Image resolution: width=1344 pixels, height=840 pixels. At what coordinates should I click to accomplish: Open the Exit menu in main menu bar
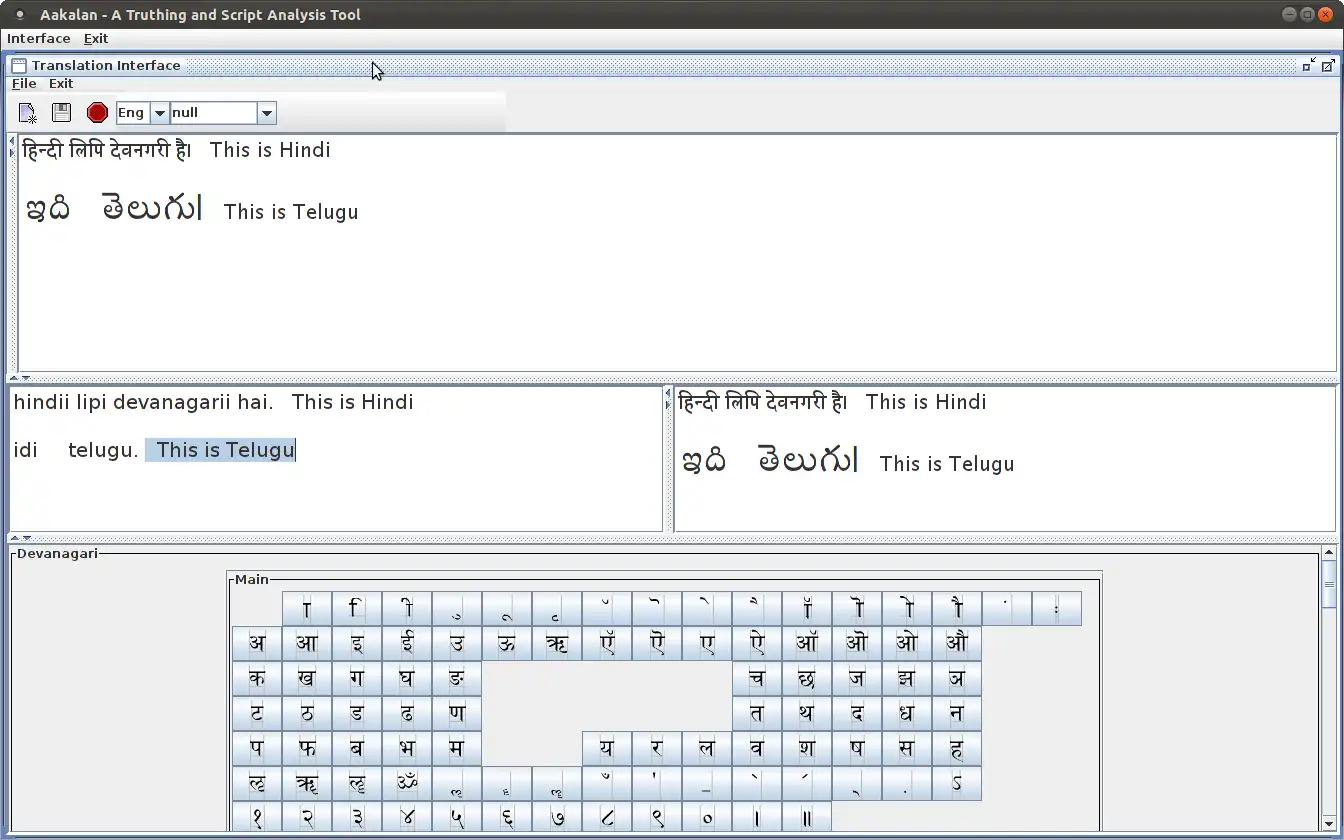[x=96, y=38]
